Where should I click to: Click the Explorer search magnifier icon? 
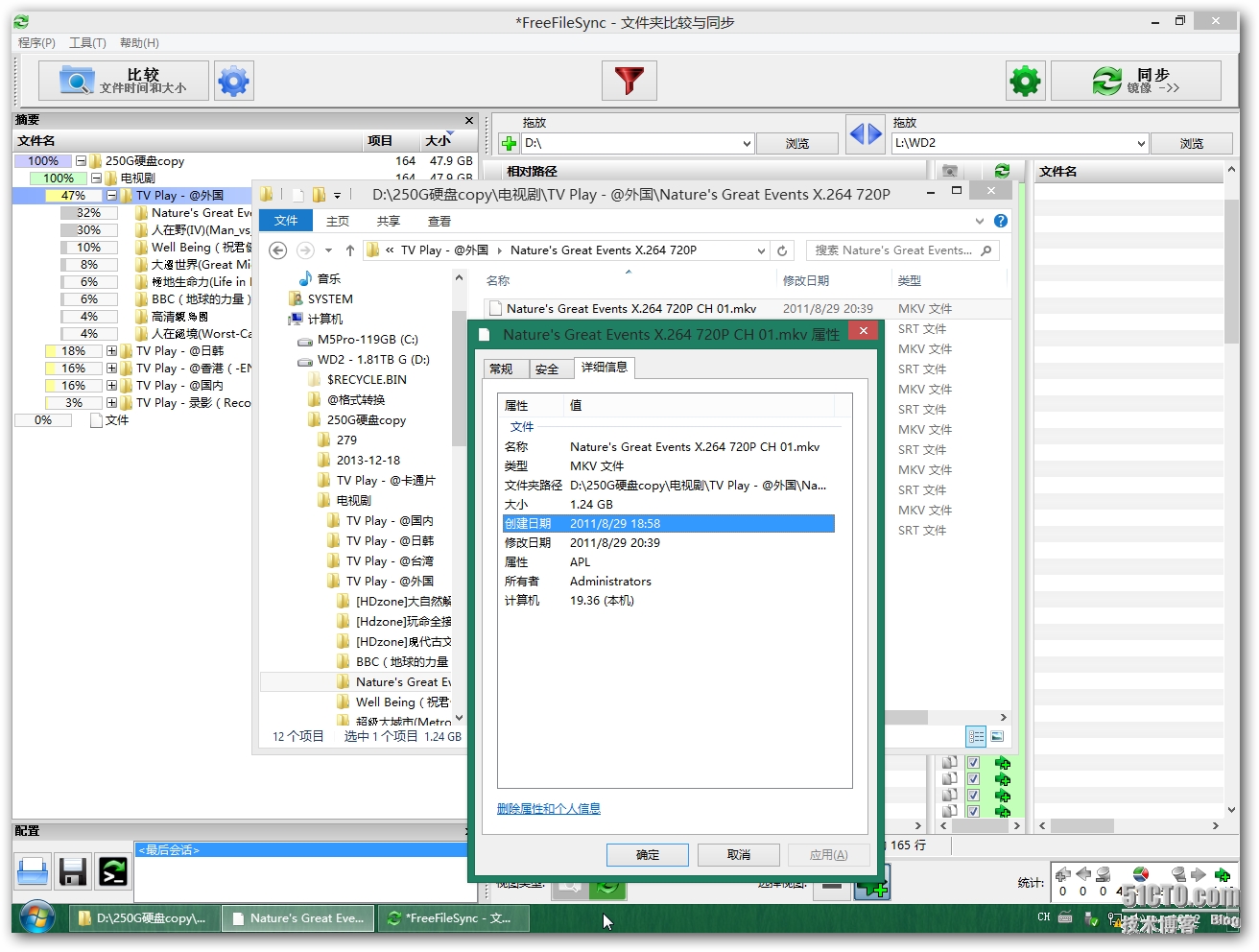pos(986,250)
